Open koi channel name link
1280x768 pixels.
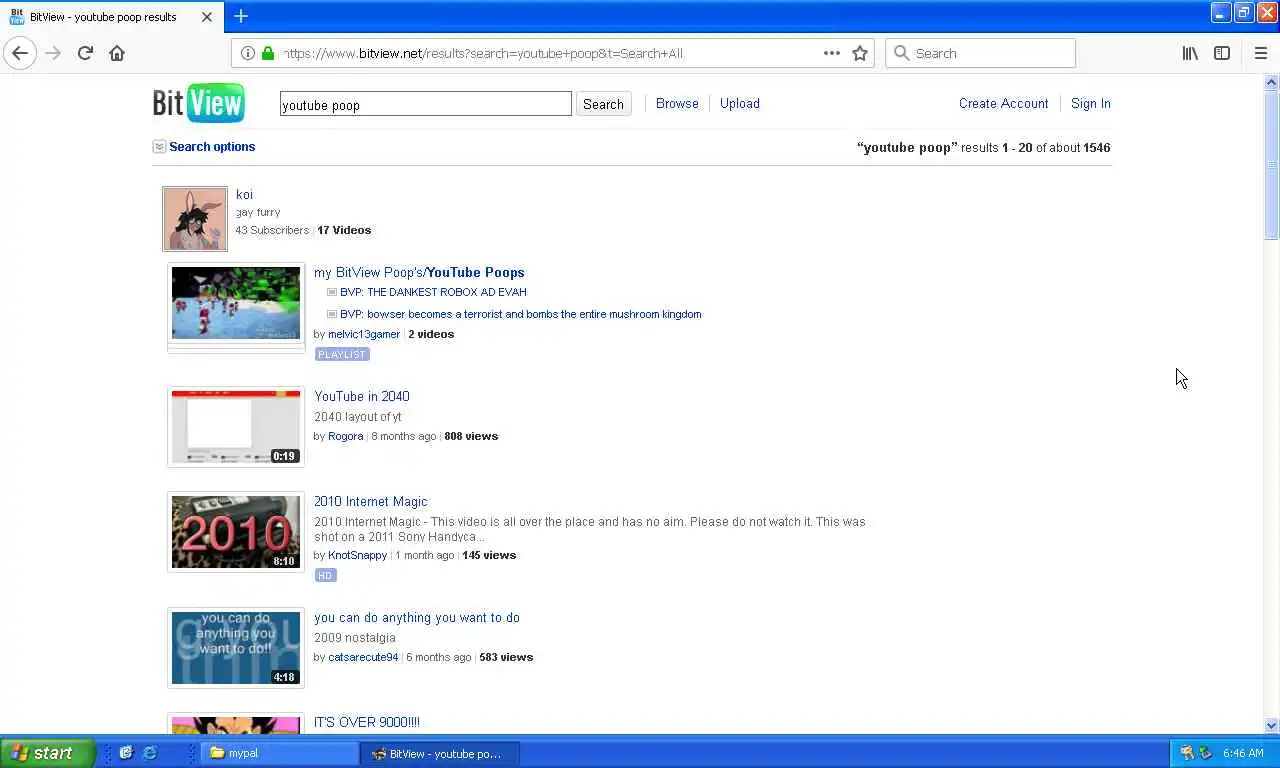tap(244, 195)
